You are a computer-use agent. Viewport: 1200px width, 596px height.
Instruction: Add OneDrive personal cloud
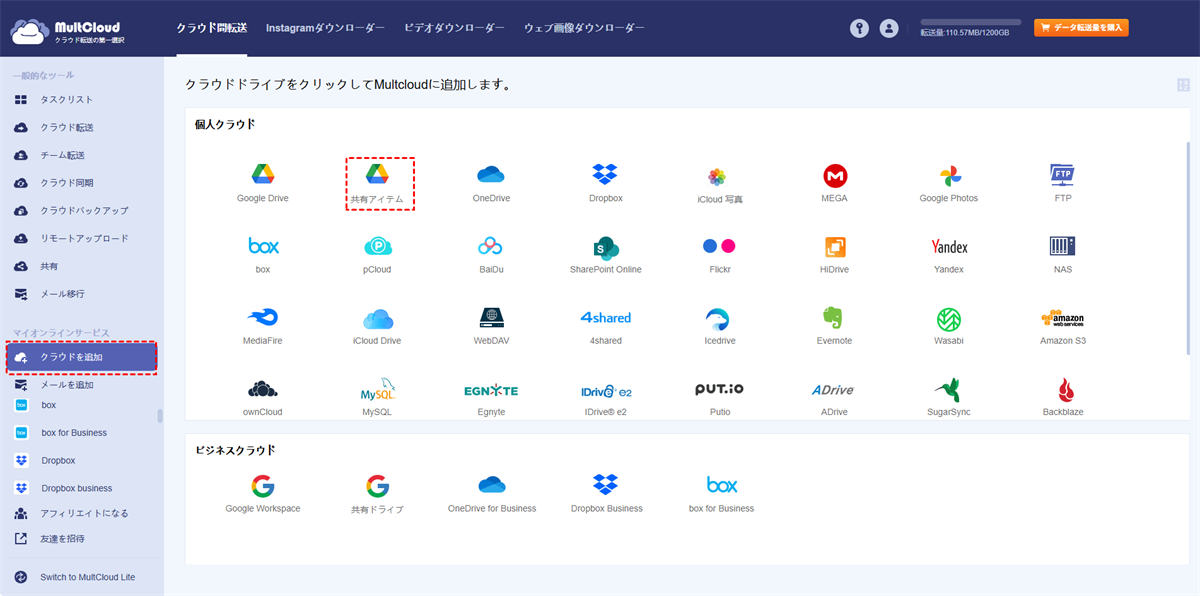click(491, 175)
